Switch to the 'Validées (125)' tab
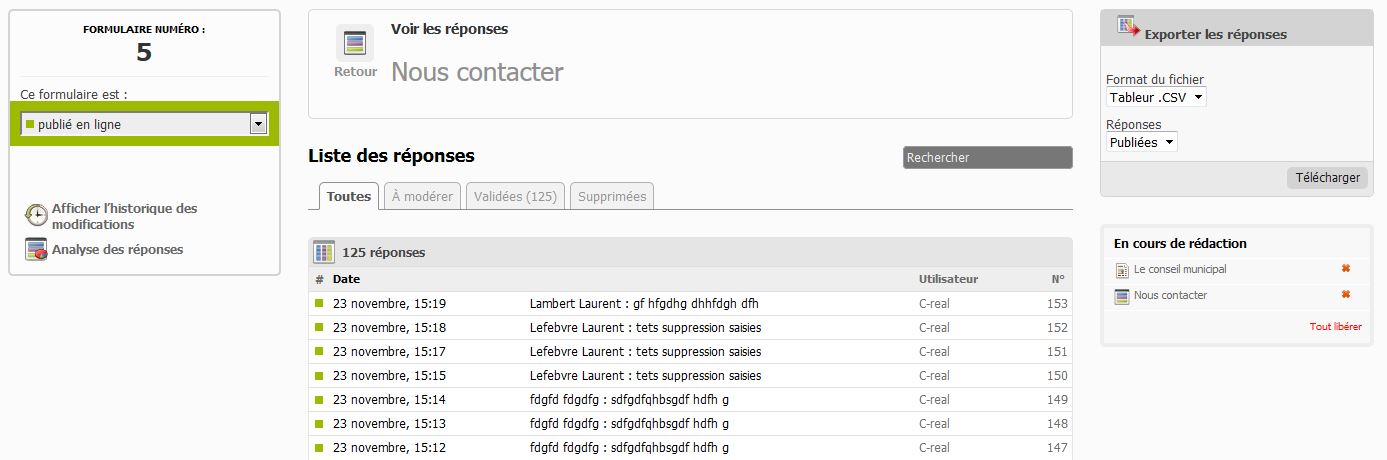 tap(515, 196)
